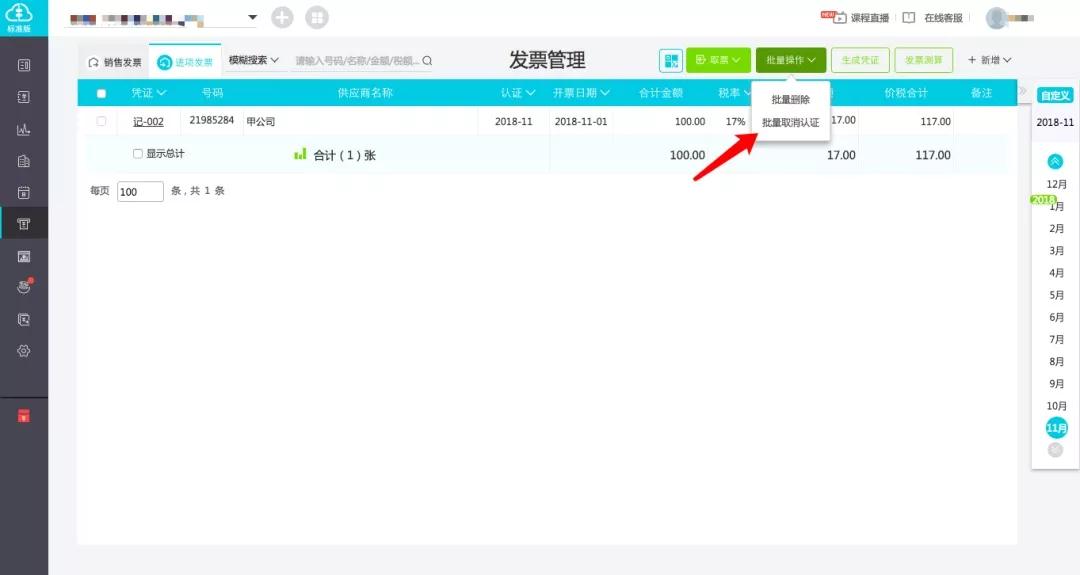This screenshot has height=575, width=1080.
Task: Open the red shop icon in sidebar
Action: [x=23, y=415]
